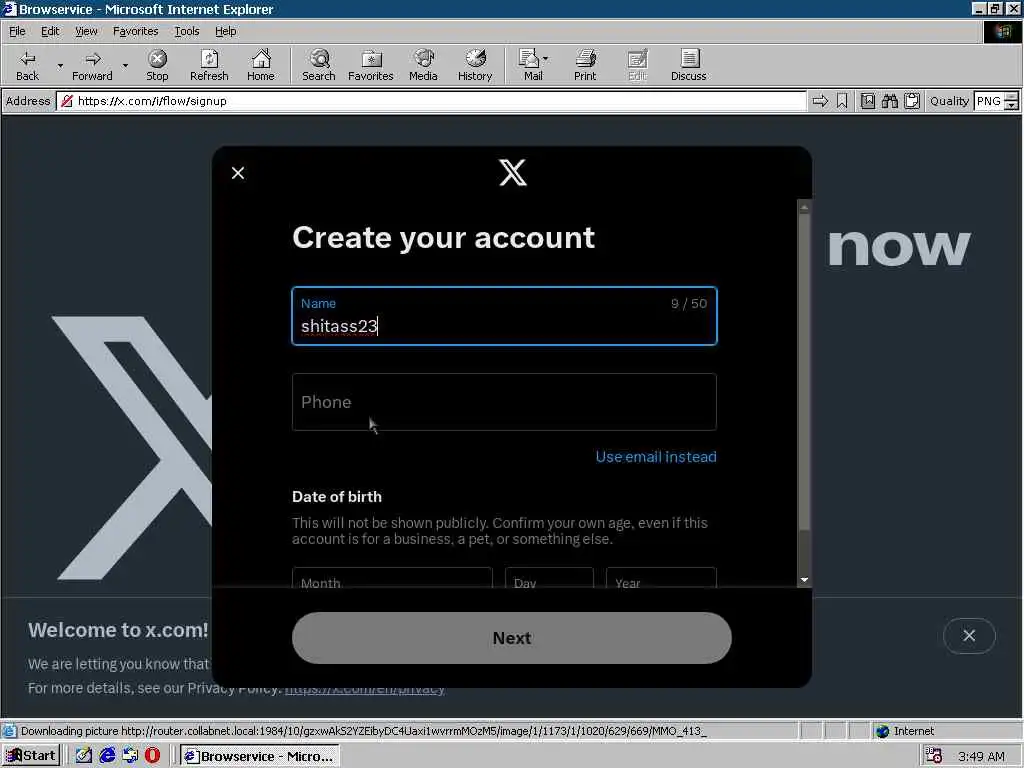Click the Create your account heading

[443, 237]
